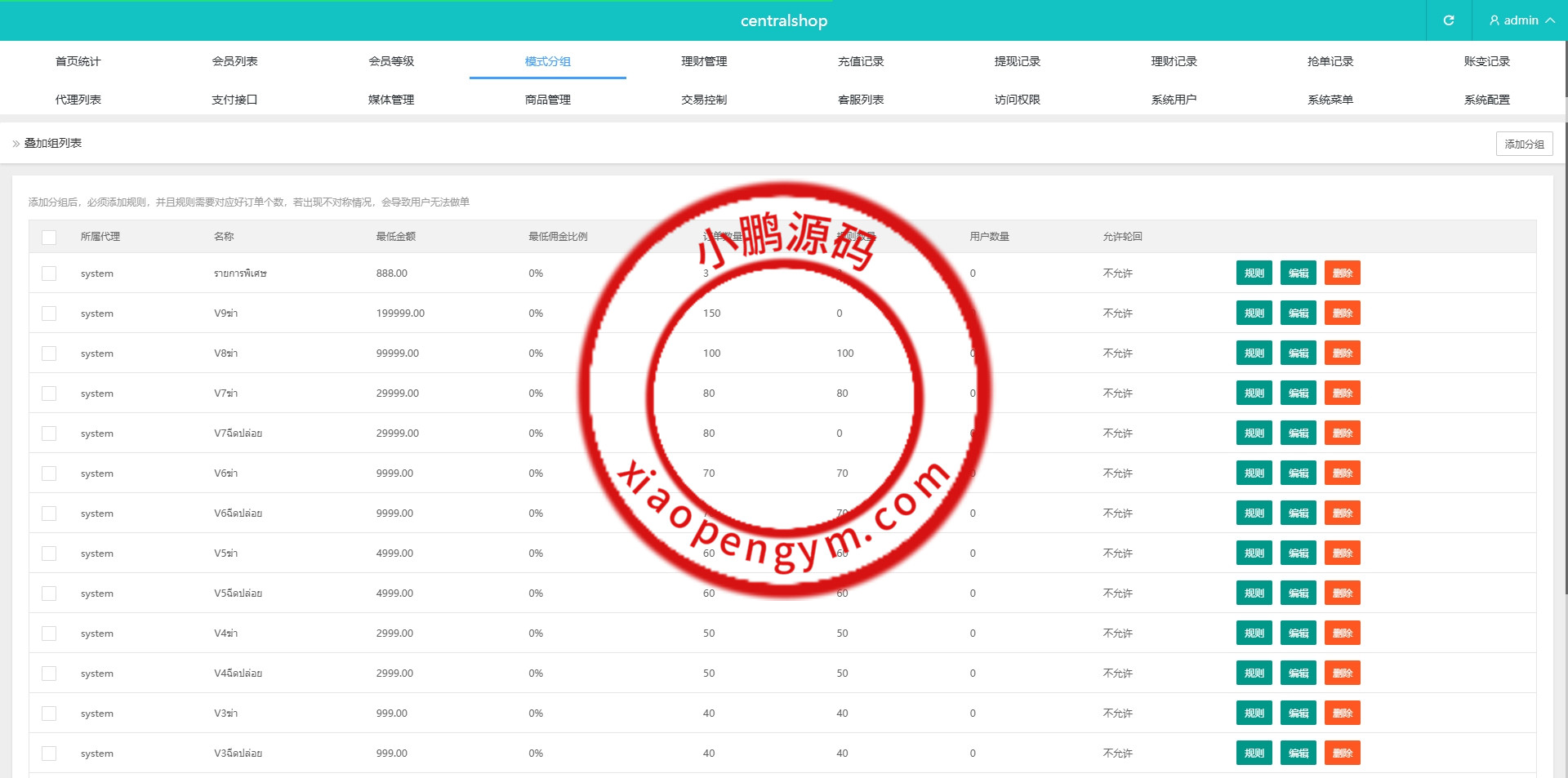This screenshot has width=1568, height=778.
Task: Tick the checkbox for 99999.00 row
Action: (x=49, y=353)
